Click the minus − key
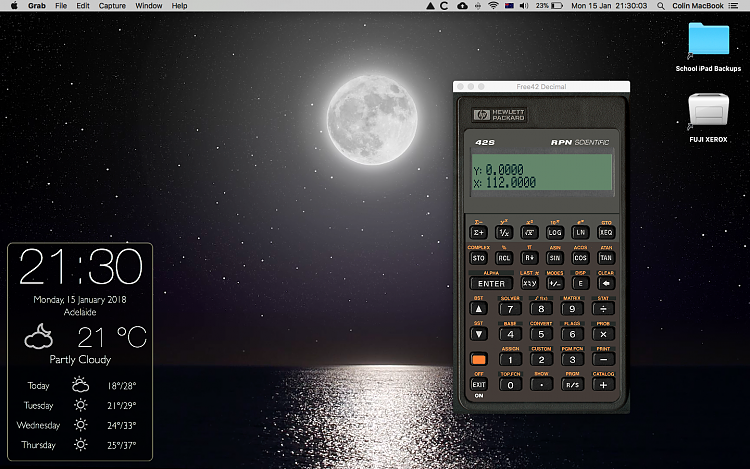The height and width of the screenshot is (469, 750). pos(603,360)
